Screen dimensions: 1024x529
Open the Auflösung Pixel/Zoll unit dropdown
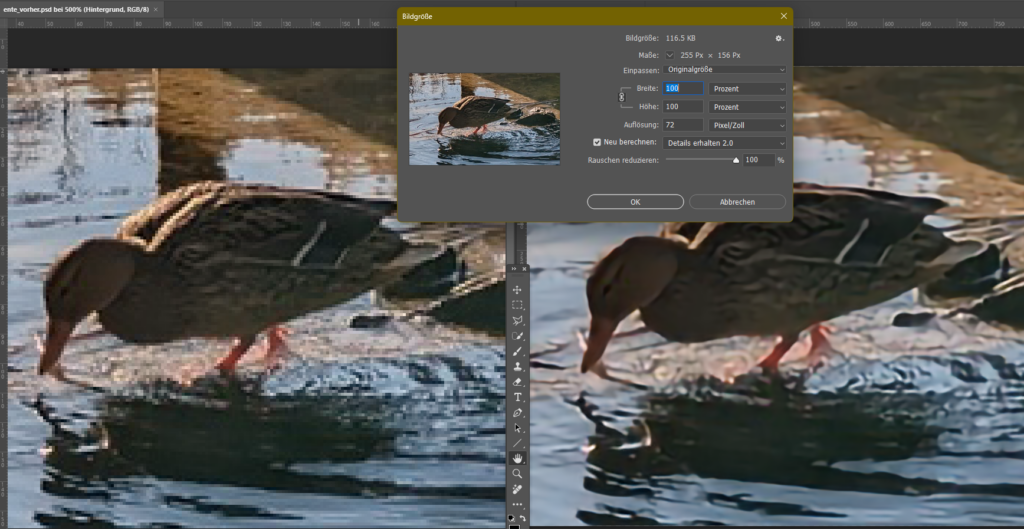coord(748,125)
